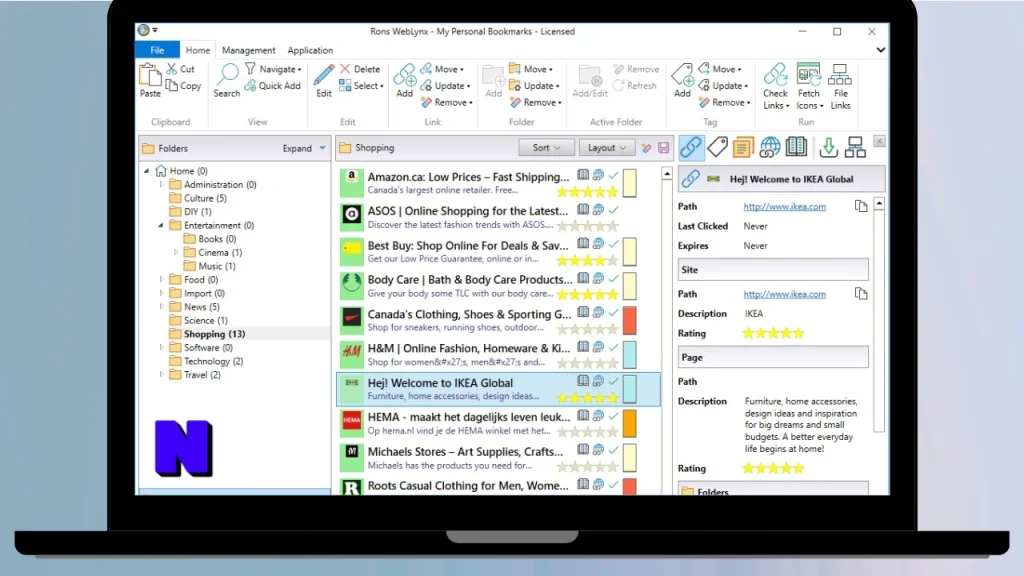The image size is (1024, 576).
Task: Toggle the check mark on IKEA row
Action: pos(613,381)
